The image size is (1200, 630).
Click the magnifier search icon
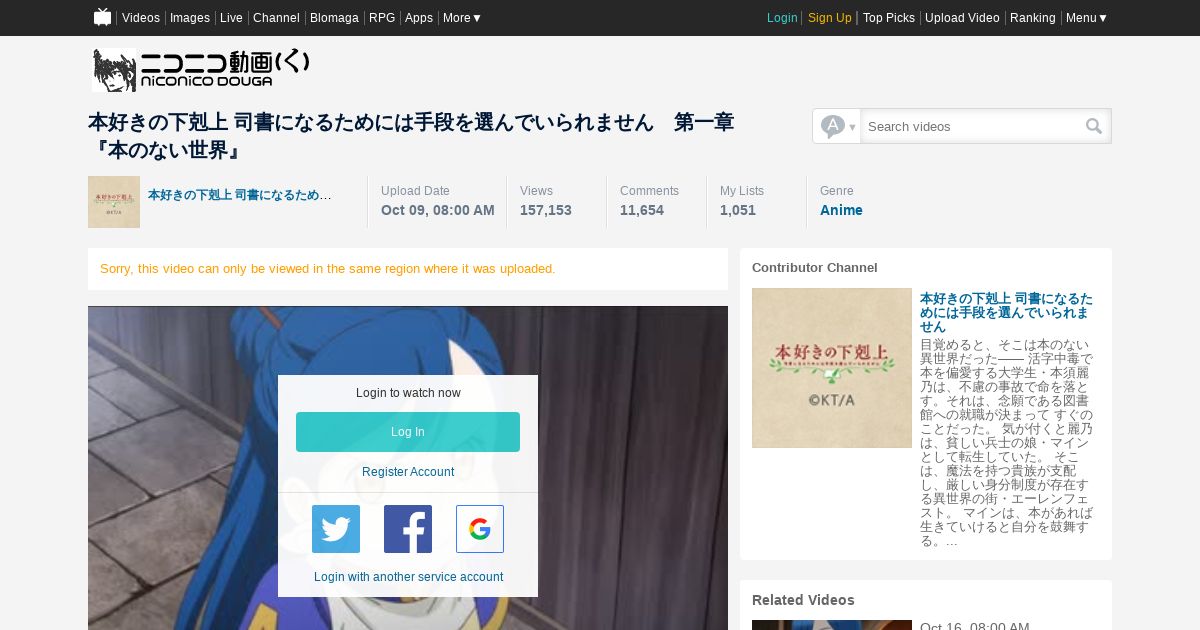(x=1094, y=126)
